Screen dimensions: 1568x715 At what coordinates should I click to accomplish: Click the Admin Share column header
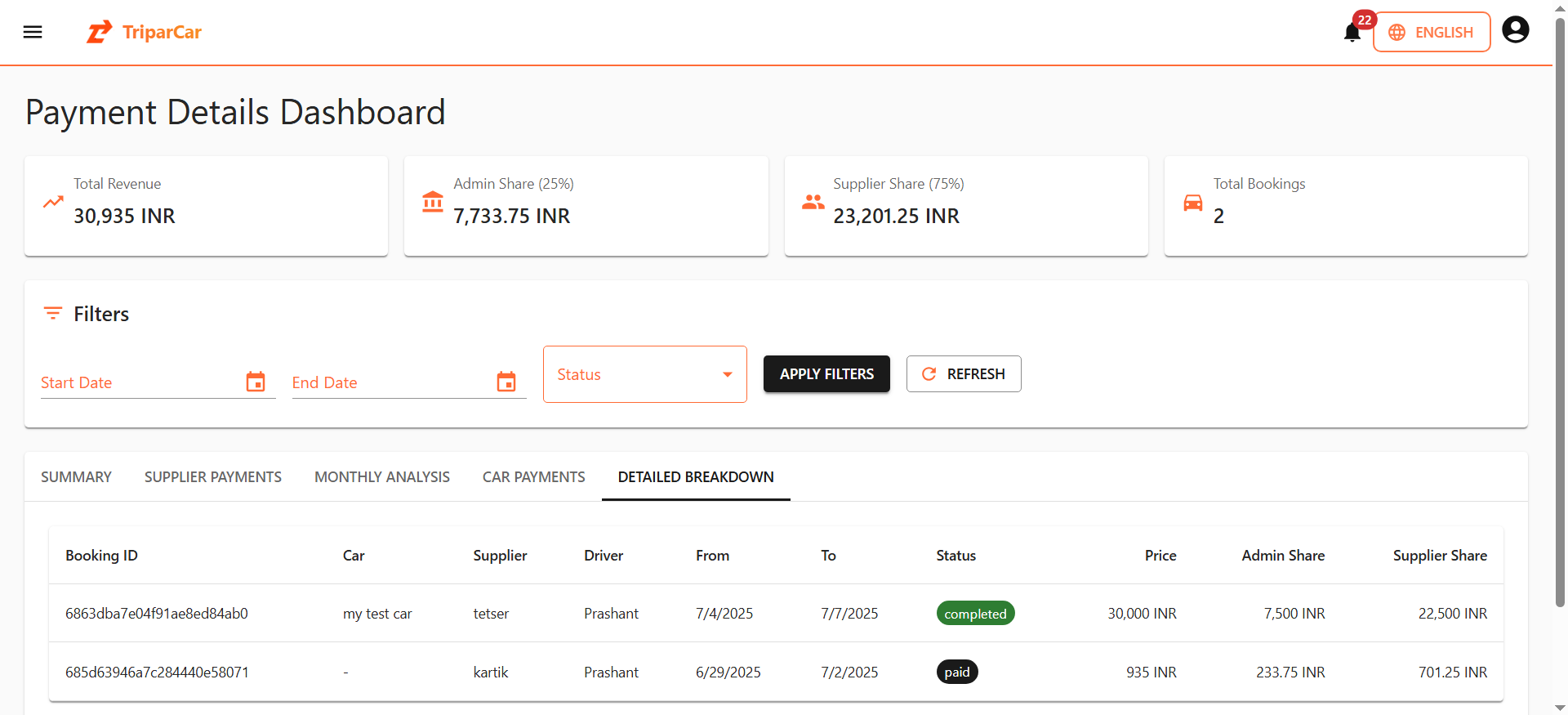(x=1283, y=556)
